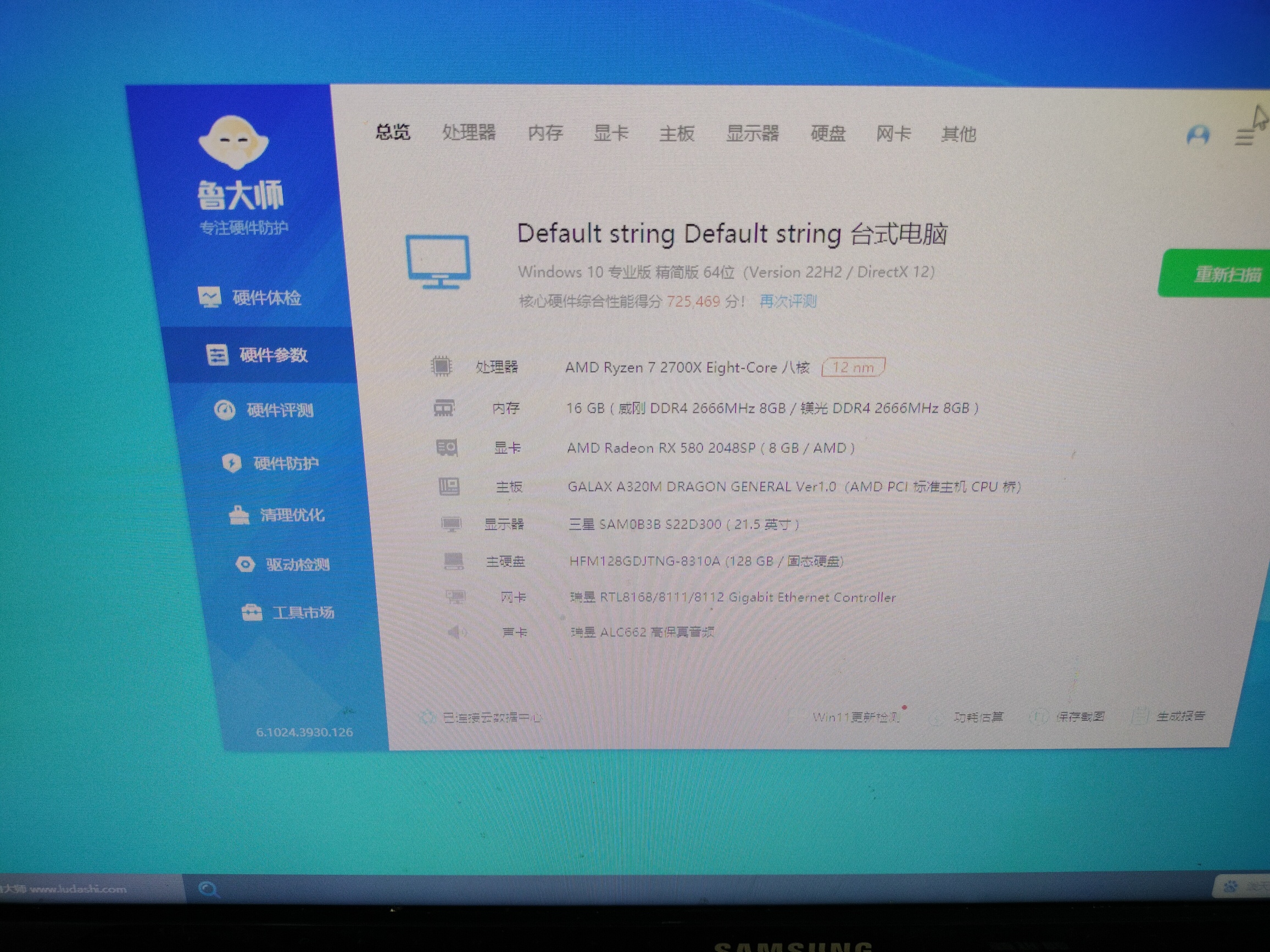Click the 显示器 monitor row icon
Screen dimensions: 1270x952
coord(450,524)
